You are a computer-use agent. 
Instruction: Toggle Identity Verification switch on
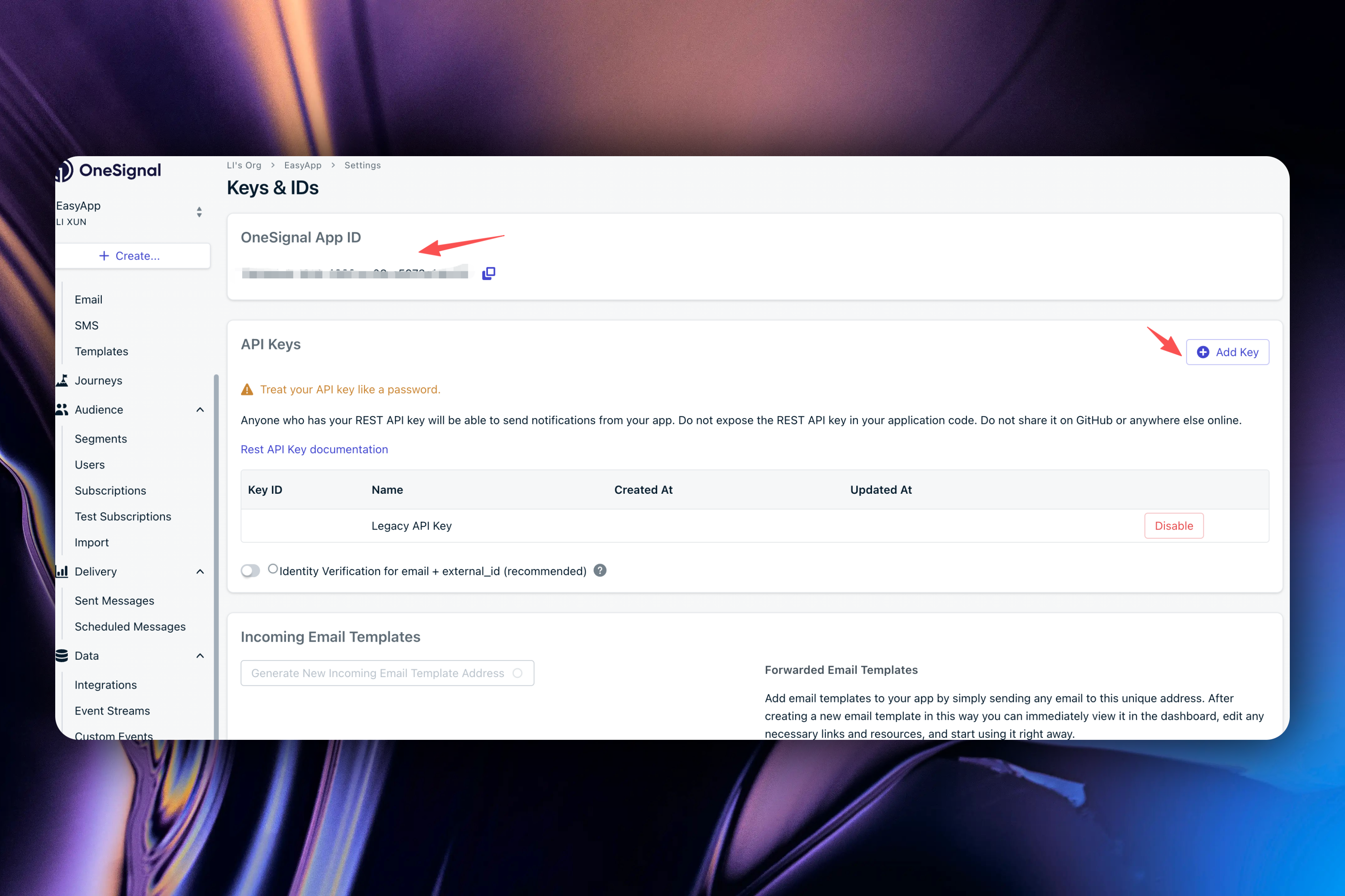pos(250,570)
